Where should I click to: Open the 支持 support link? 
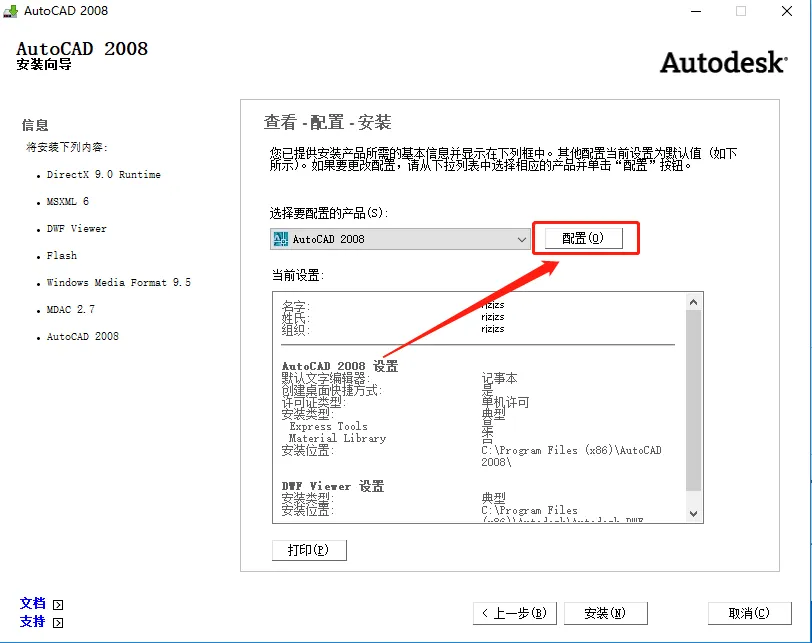pos(33,621)
